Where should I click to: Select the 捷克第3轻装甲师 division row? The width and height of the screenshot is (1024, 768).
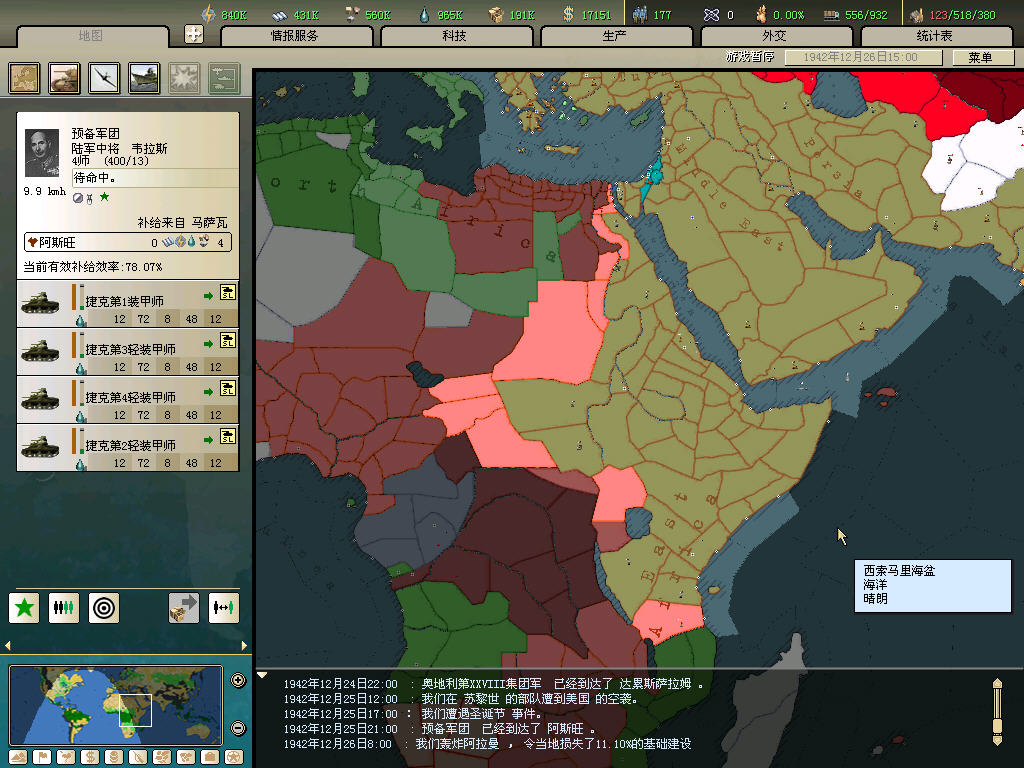pos(128,351)
